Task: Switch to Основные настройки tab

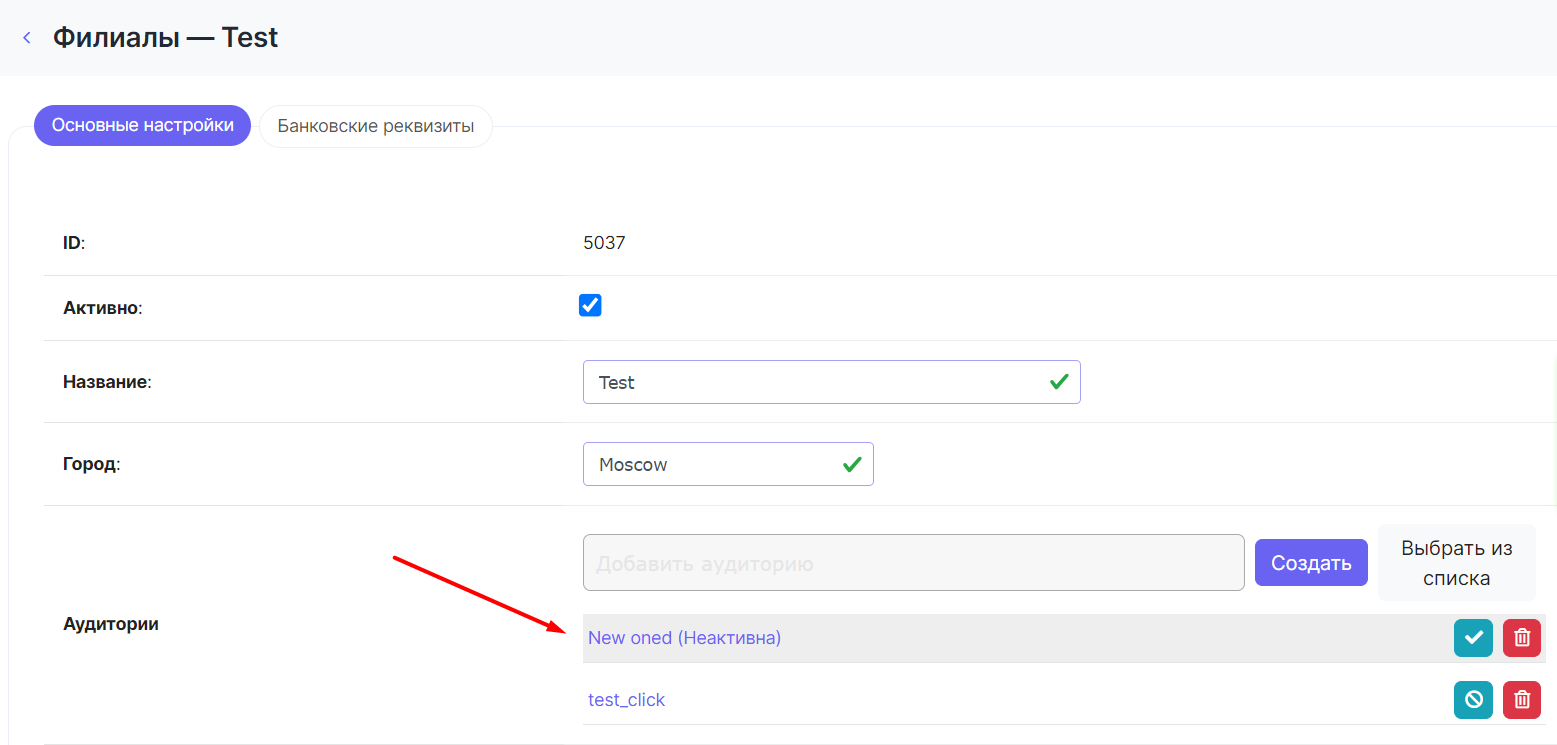Action: pyautogui.click(x=143, y=126)
